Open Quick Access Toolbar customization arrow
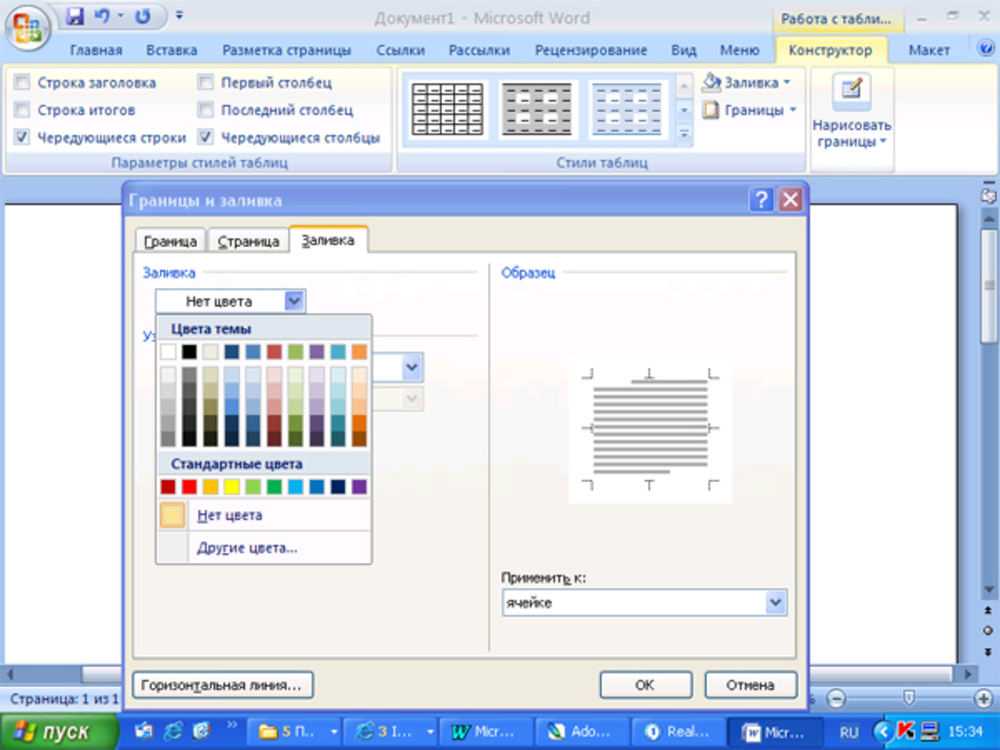Screen dimensions: 1000x750 click(x=179, y=15)
